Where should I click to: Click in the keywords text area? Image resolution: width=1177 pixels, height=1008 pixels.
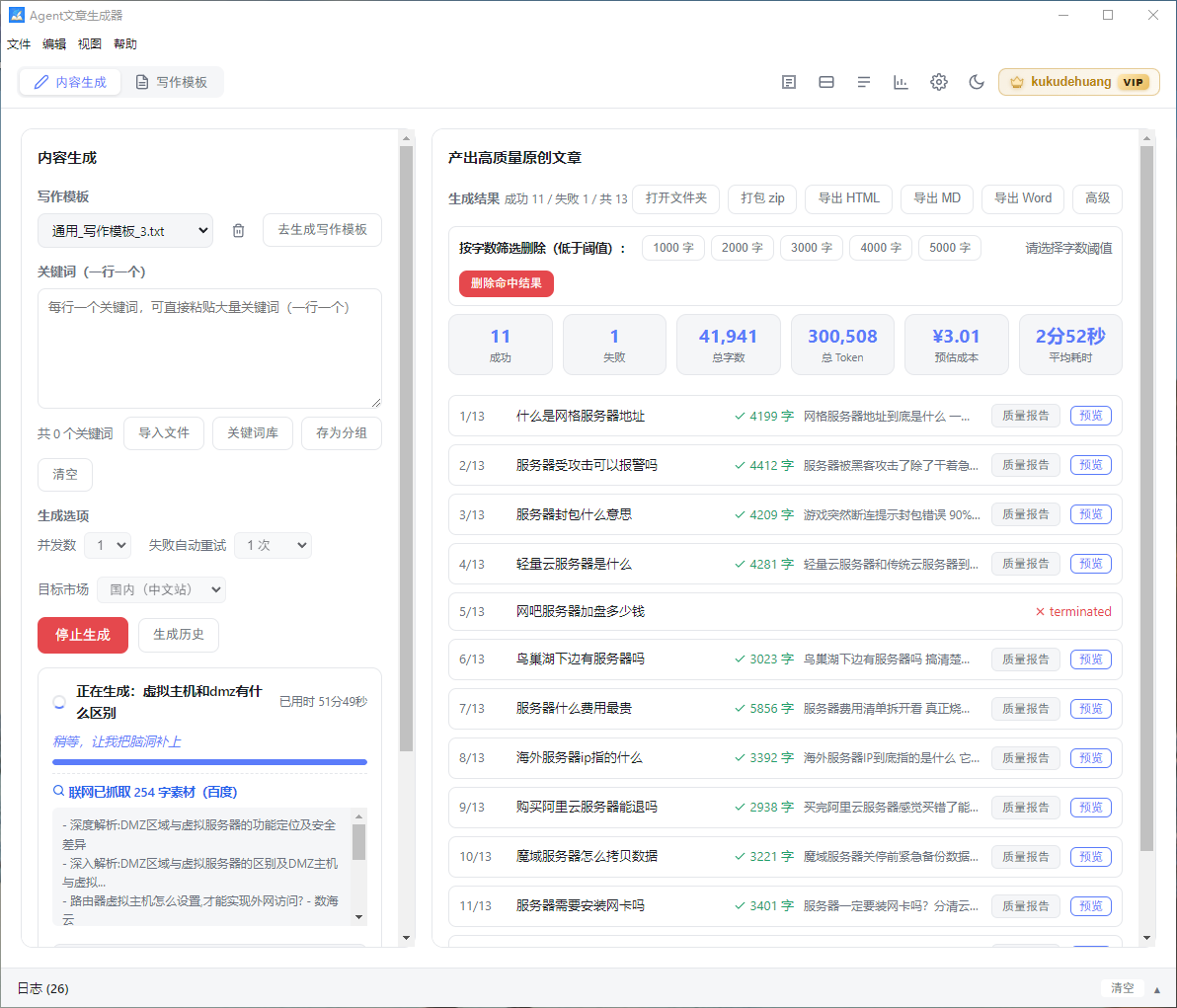[209, 349]
